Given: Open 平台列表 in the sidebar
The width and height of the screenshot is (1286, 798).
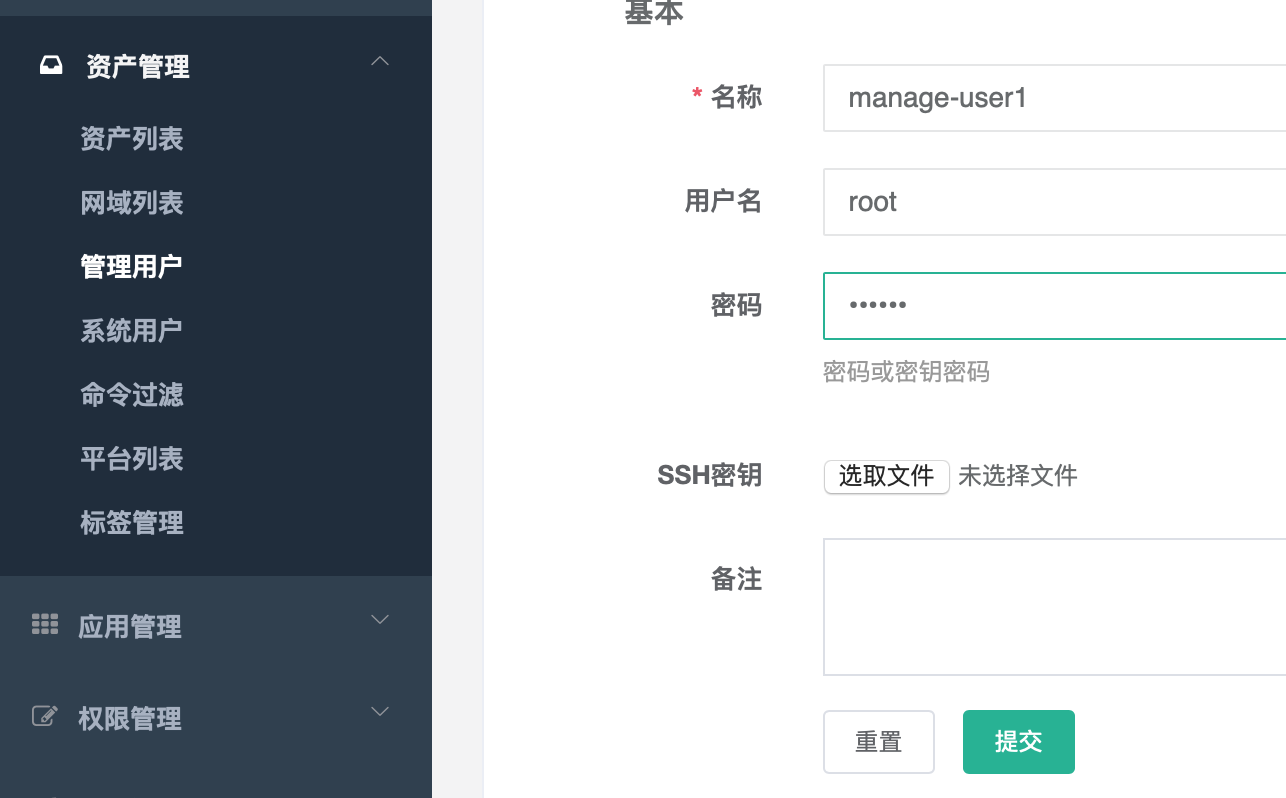Looking at the screenshot, I should click(132, 459).
